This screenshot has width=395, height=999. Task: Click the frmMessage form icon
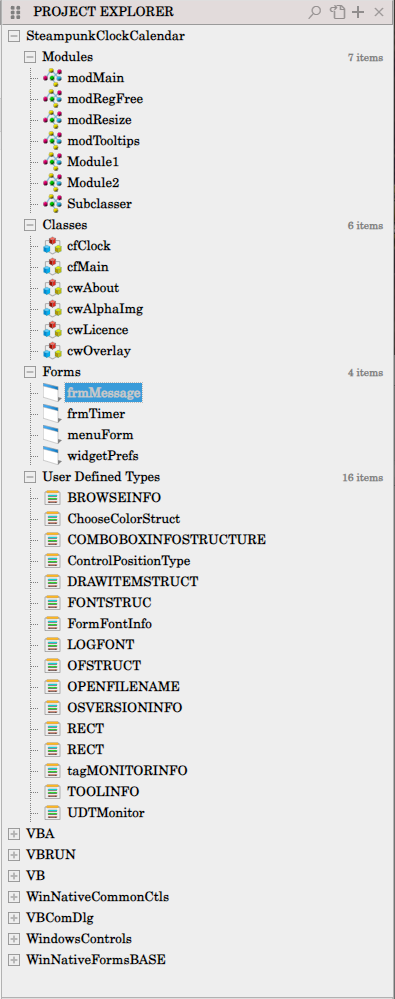click(x=53, y=393)
